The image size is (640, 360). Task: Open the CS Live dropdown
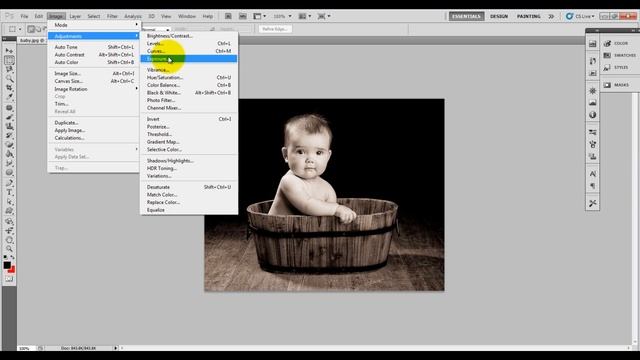(580, 16)
